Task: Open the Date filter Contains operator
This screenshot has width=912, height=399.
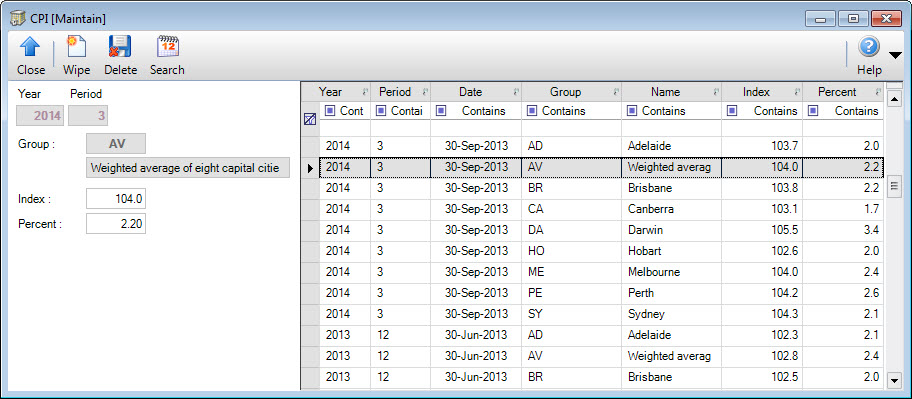Action: click(x=440, y=111)
